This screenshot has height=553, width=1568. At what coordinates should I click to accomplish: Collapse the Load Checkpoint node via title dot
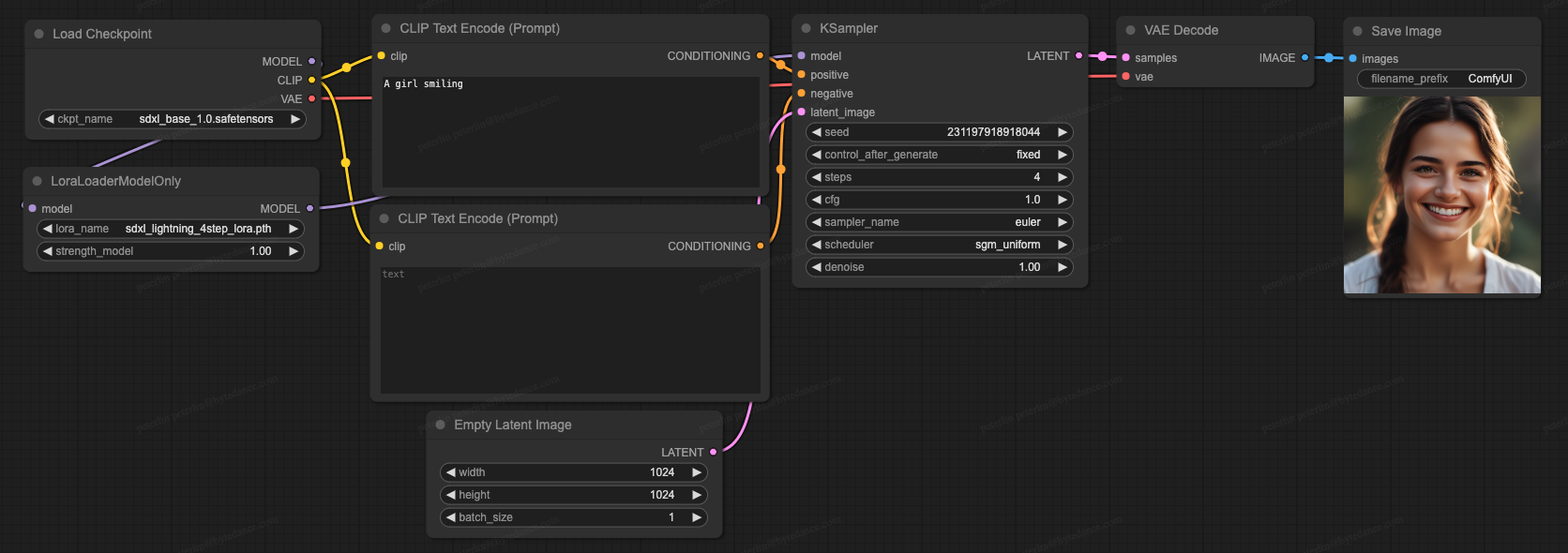pyautogui.click(x=38, y=34)
